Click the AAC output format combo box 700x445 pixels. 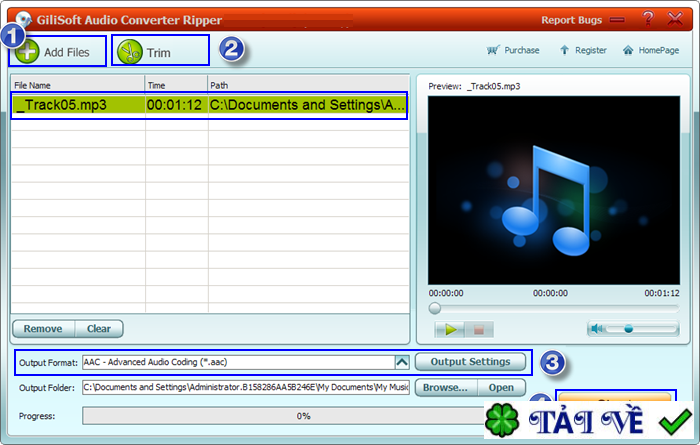[246, 362]
